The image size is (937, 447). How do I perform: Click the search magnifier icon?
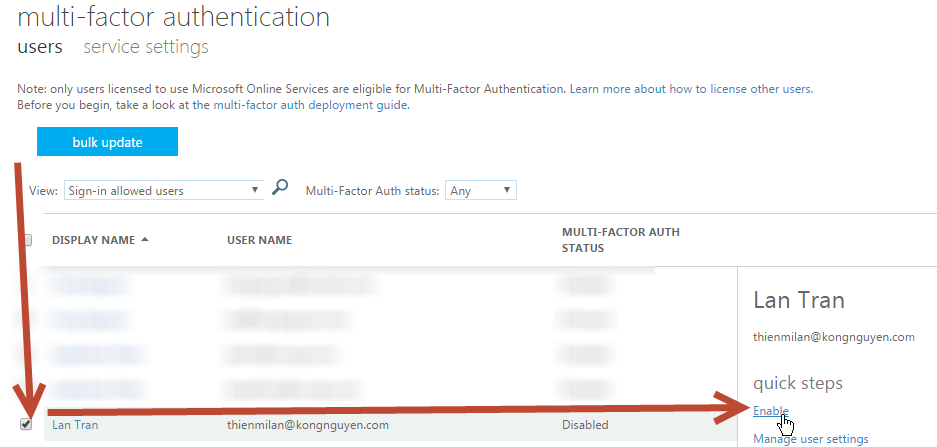tap(279, 188)
